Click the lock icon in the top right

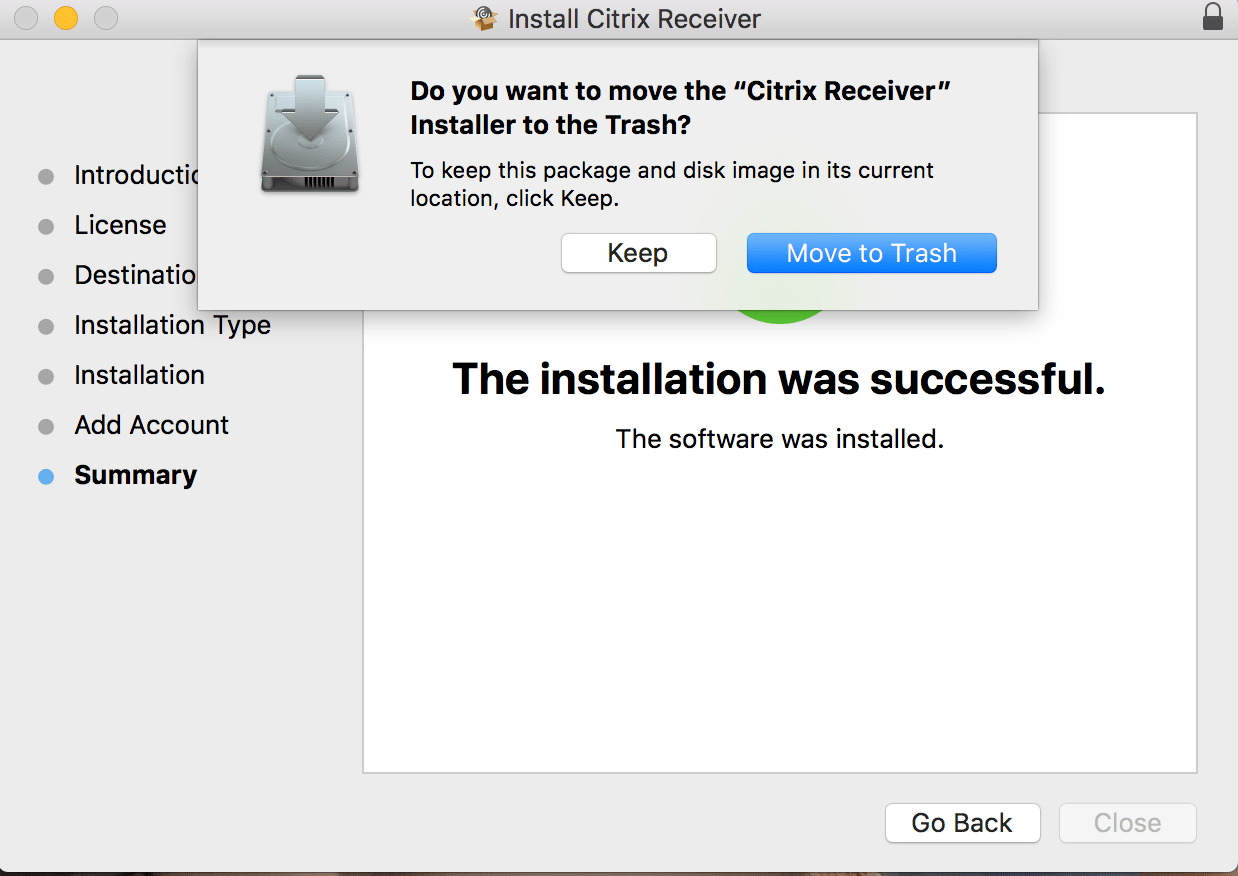(x=1212, y=17)
